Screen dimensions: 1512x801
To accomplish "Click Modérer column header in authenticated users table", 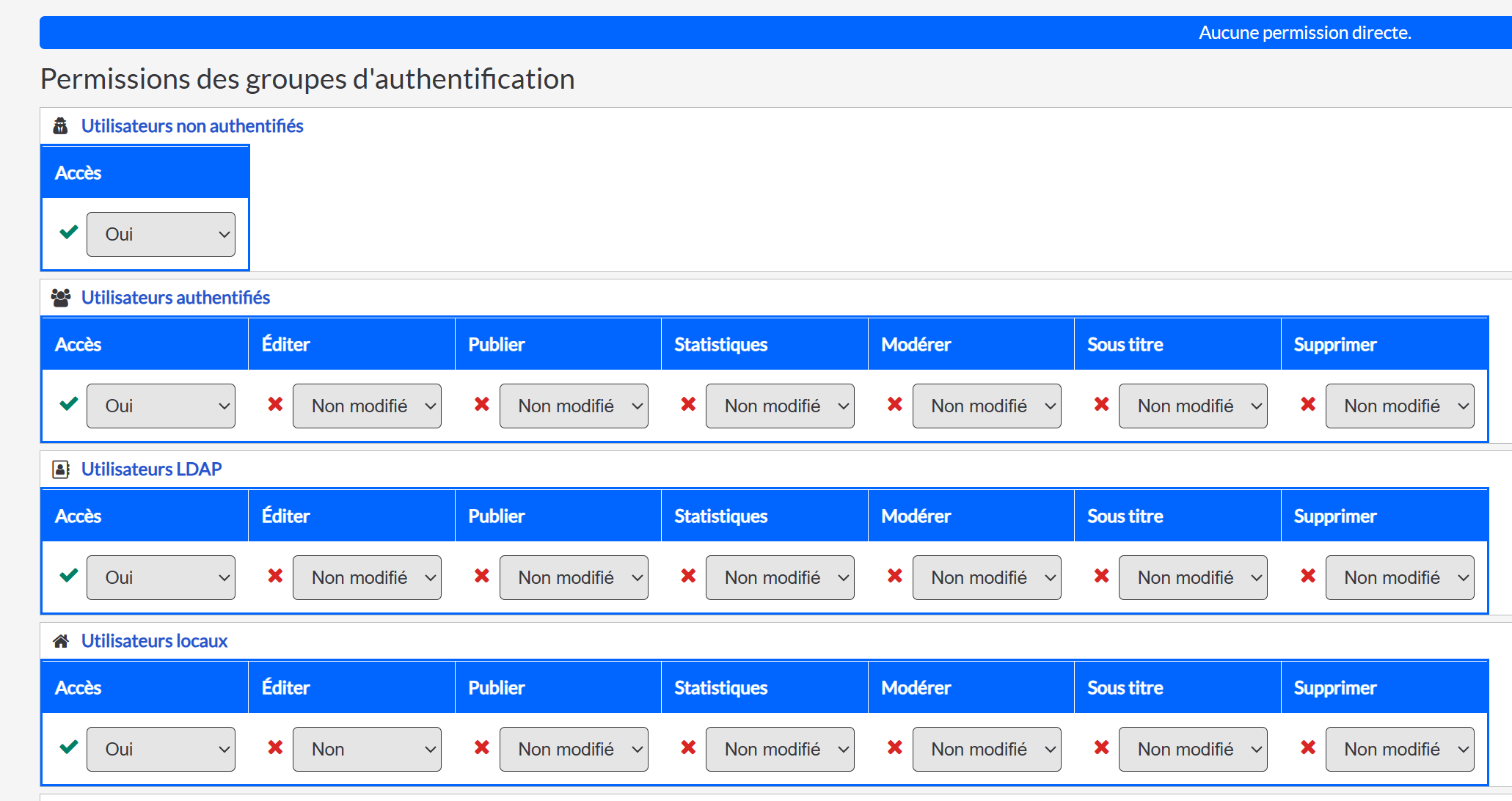I will click(916, 345).
